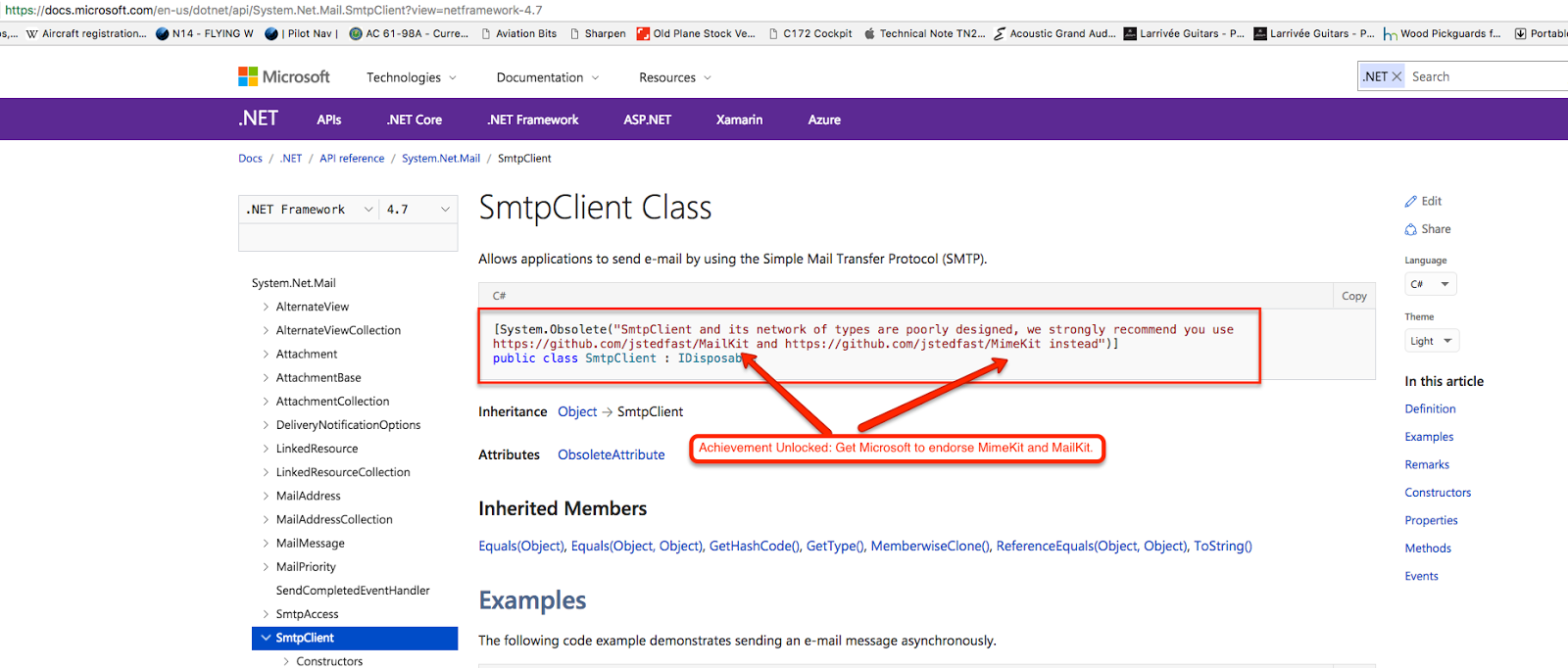Open the Documentation dropdown menu
This screenshot has height=668, width=1568.
coord(548,77)
